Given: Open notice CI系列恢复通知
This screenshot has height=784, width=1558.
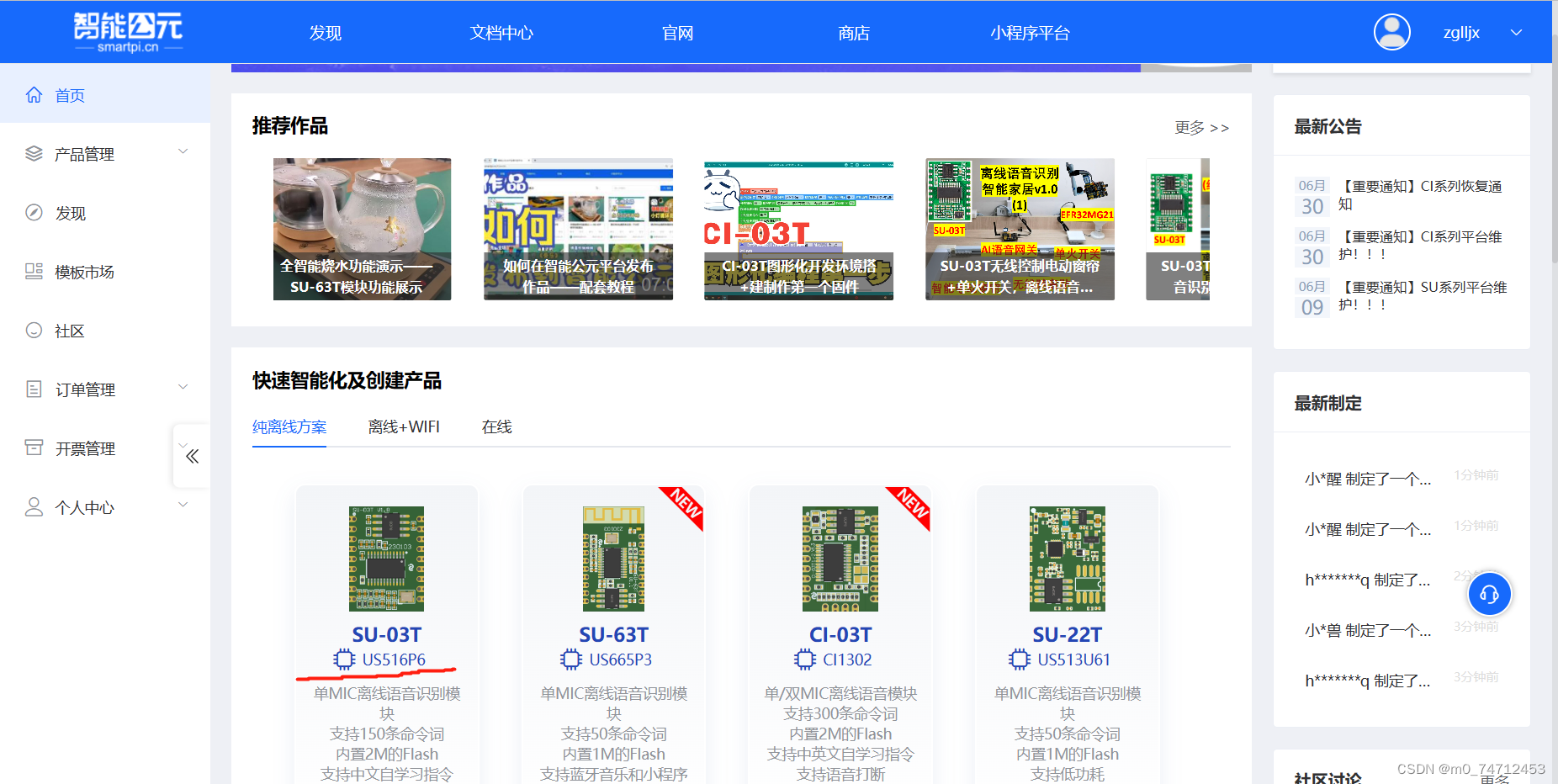Looking at the screenshot, I should (1420, 195).
